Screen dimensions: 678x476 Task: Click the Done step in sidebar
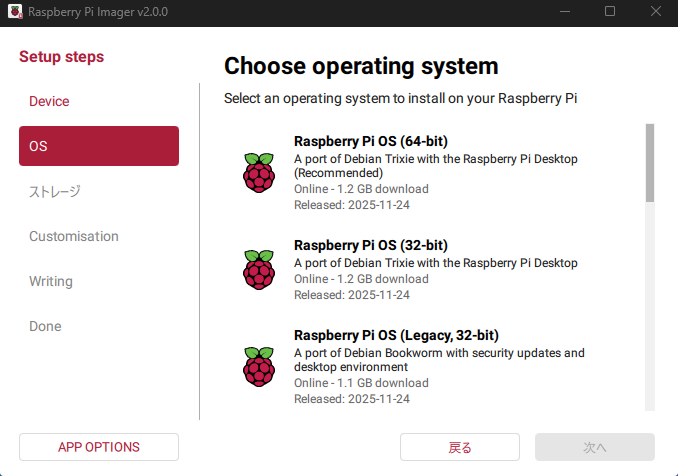pyautogui.click(x=45, y=326)
